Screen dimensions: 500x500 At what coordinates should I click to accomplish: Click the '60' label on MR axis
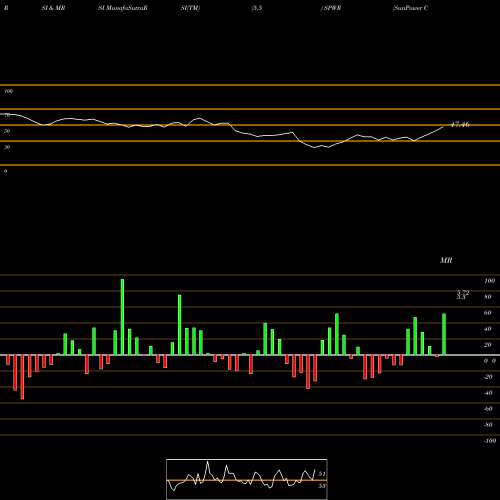point(488,313)
